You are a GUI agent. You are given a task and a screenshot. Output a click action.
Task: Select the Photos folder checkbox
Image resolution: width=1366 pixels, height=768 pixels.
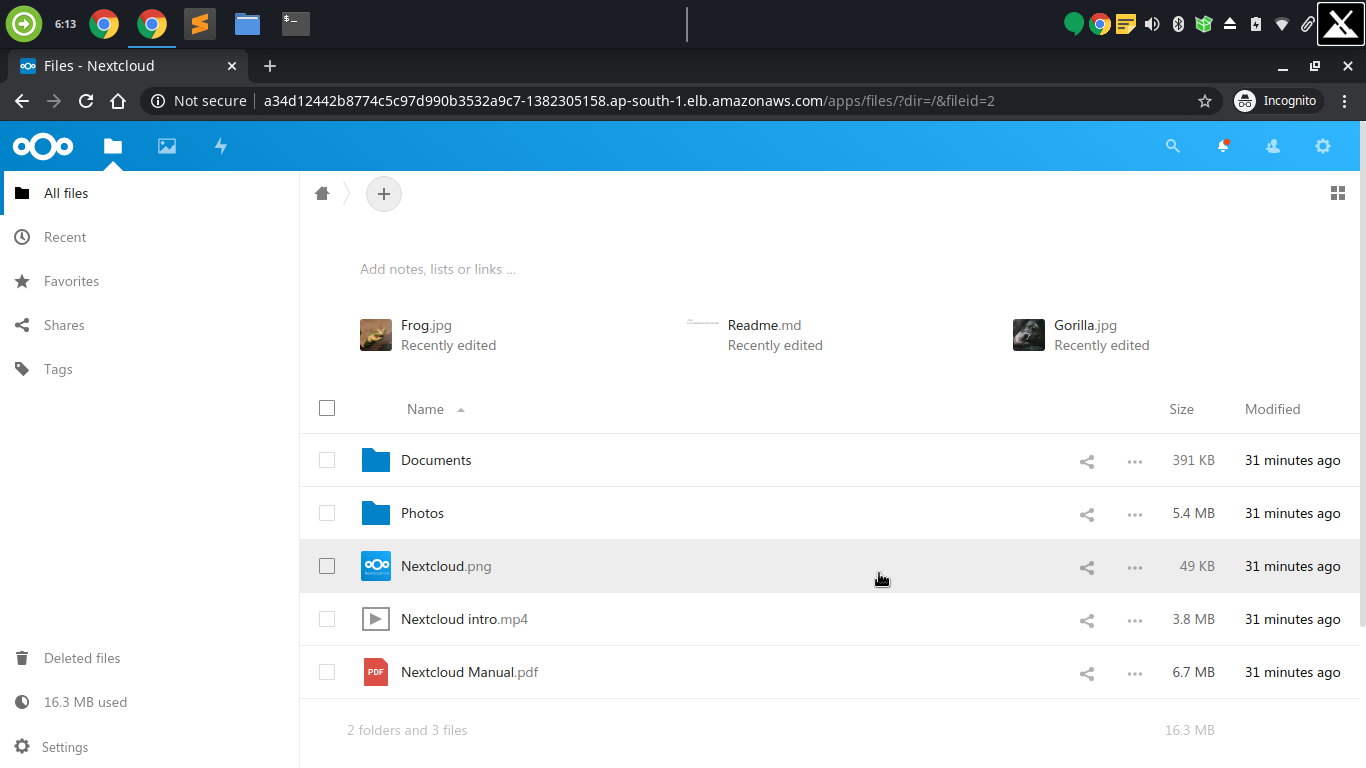pyautogui.click(x=327, y=513)
